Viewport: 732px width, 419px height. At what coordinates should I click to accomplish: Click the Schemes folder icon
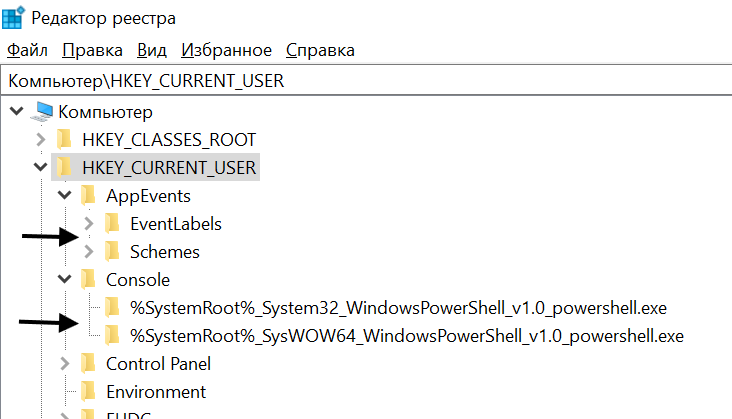coord(113,252)
